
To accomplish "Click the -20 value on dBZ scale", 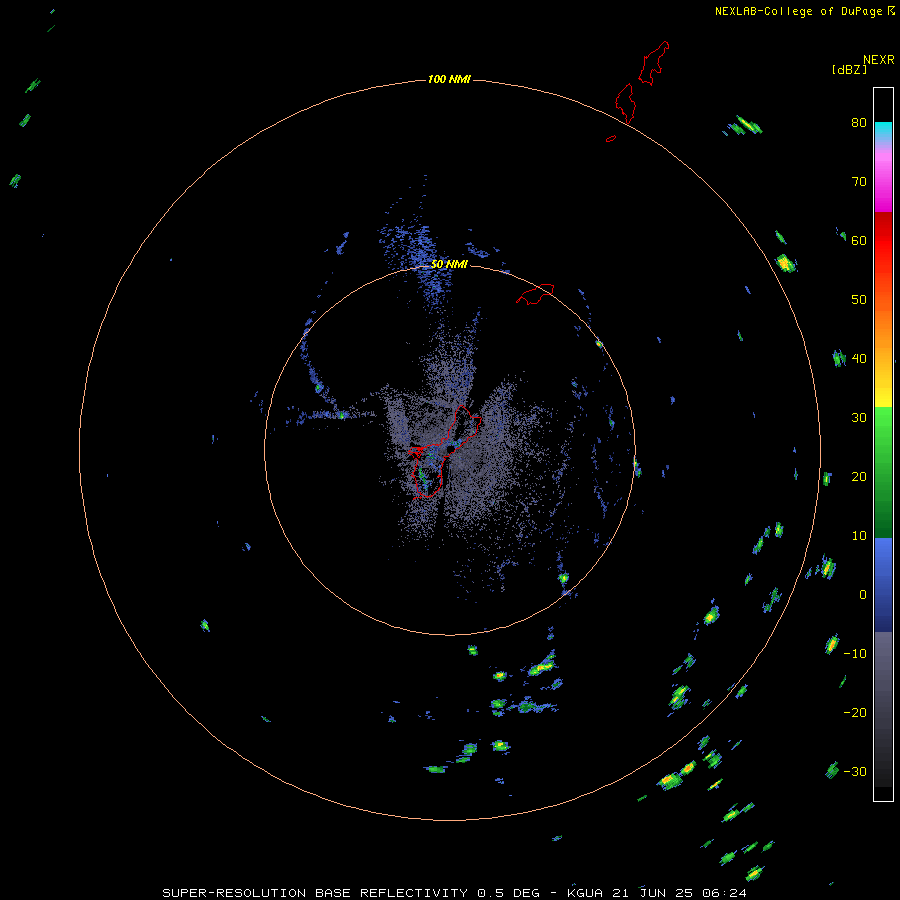I will 855,712.
